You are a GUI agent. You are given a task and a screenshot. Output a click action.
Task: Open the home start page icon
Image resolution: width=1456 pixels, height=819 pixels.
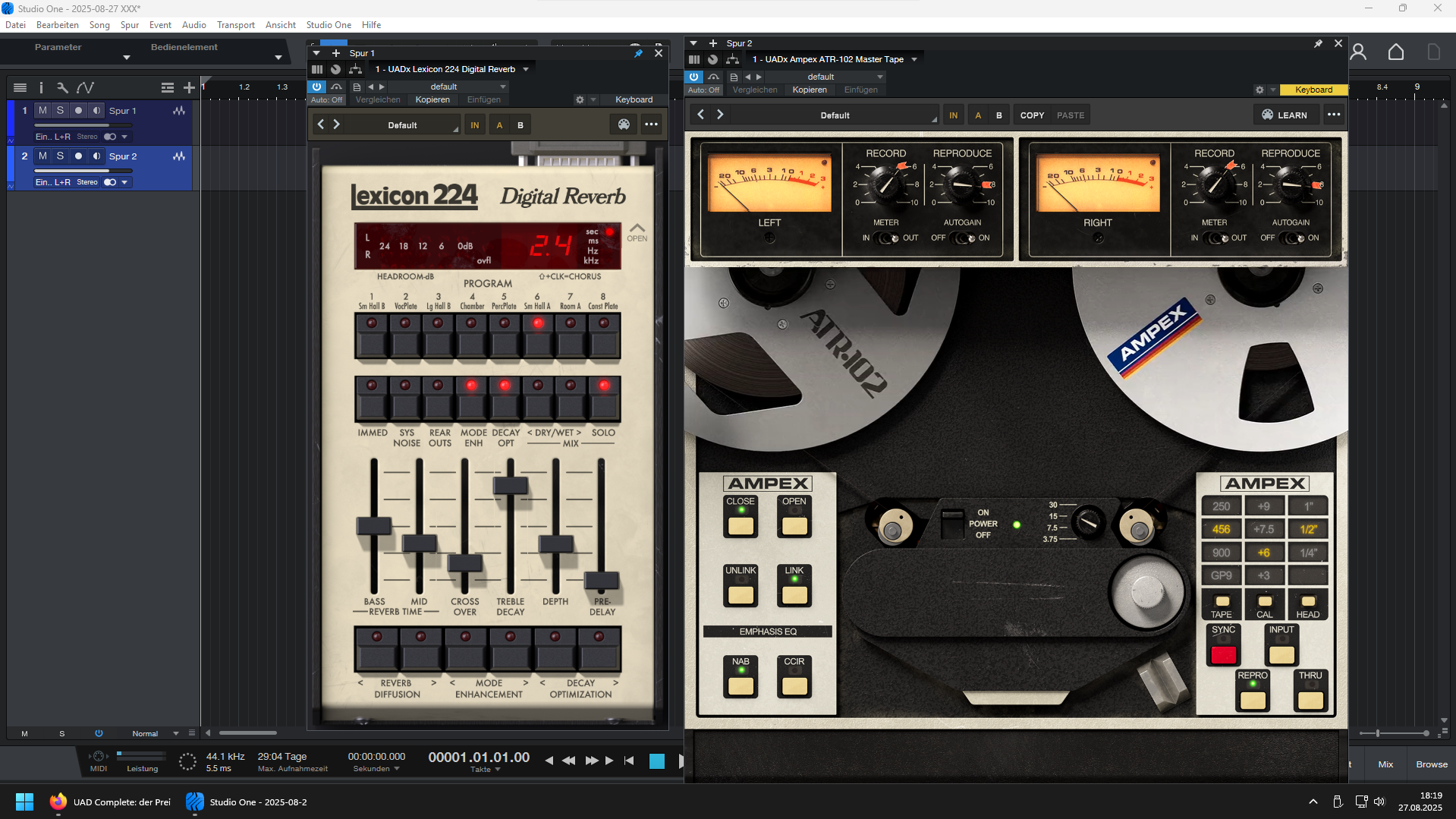point(1396,52)
